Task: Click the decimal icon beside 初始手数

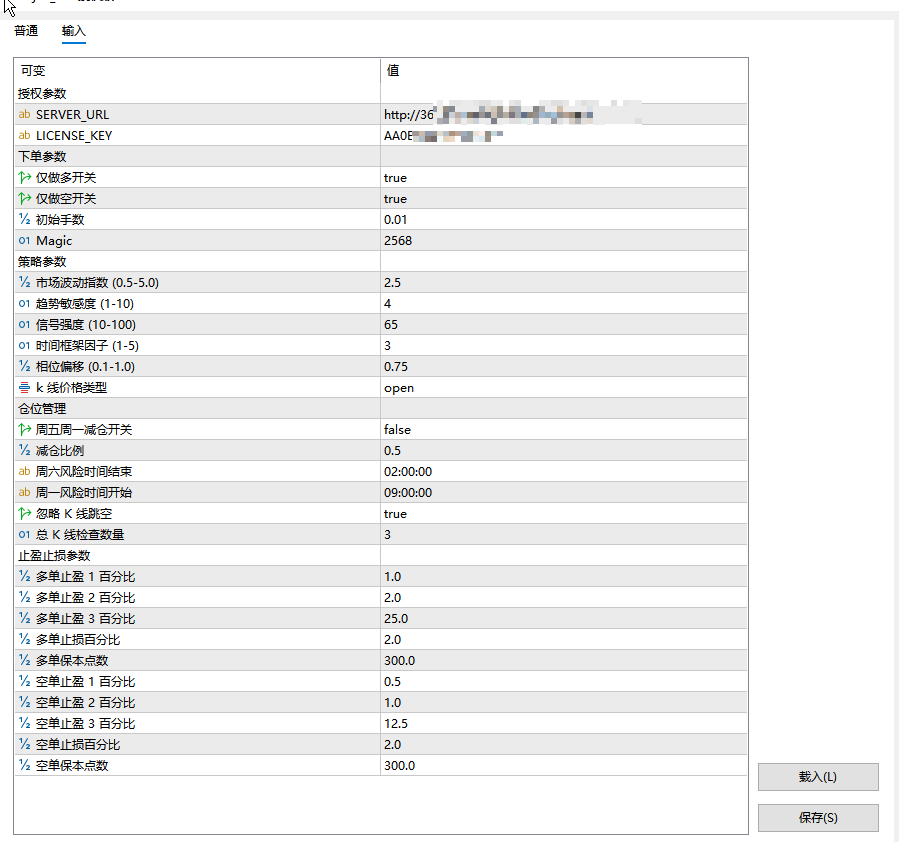Action: [25, 220]
